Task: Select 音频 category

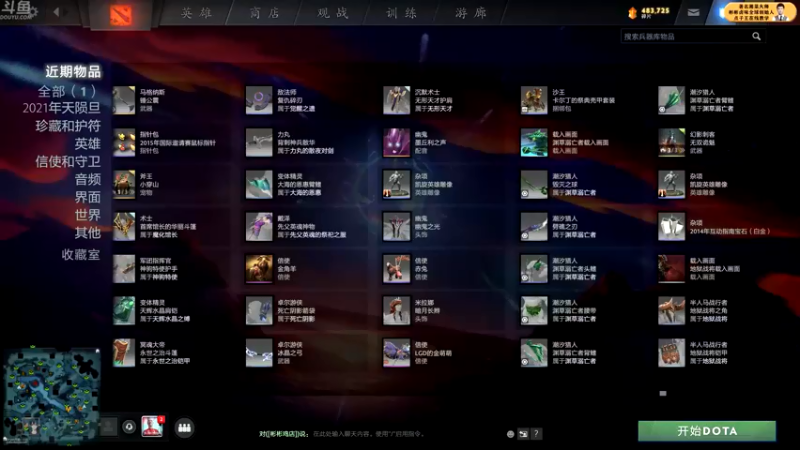Action: tap(87, 179)
